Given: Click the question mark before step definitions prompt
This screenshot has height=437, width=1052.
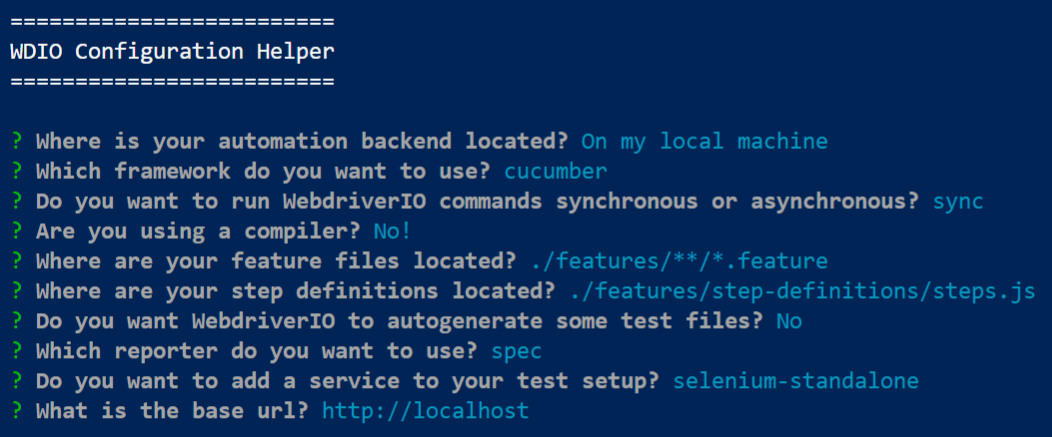Looking at the screenshot, I should coord(16,291).
